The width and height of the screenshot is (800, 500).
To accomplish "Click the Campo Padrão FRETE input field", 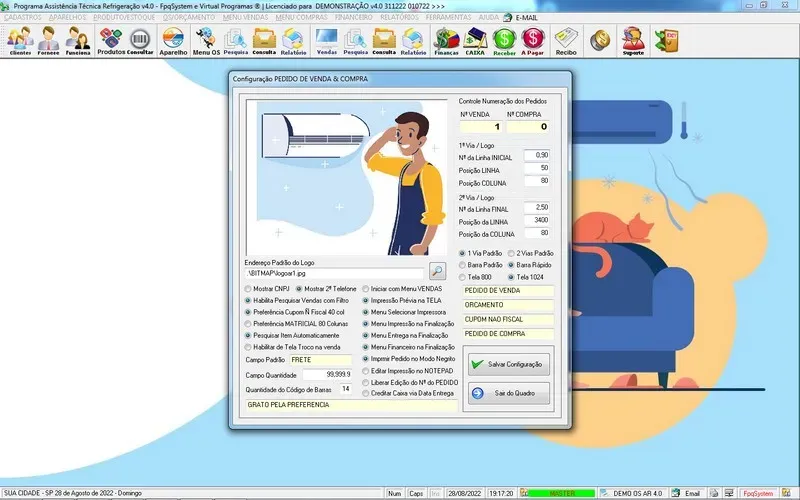I will click(321, 358).
